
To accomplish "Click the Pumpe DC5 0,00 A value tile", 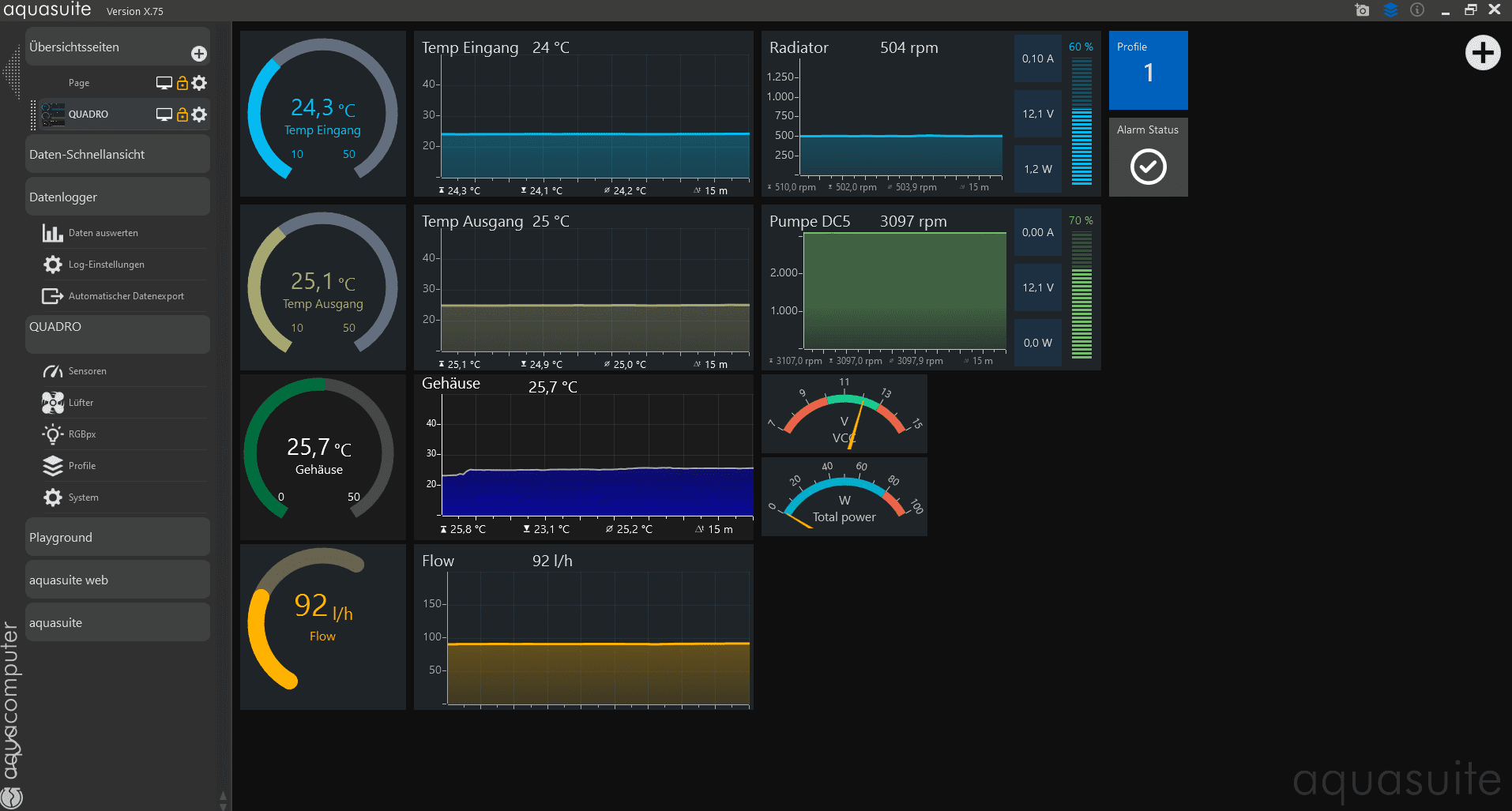I will 1038,232.
